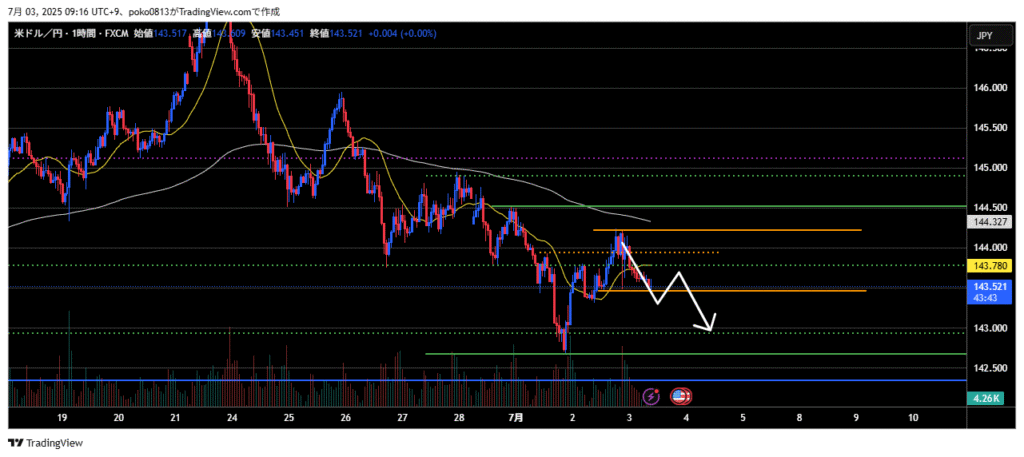Select the green line near 144.500
1024x457 pixels.
pos(800,206)
